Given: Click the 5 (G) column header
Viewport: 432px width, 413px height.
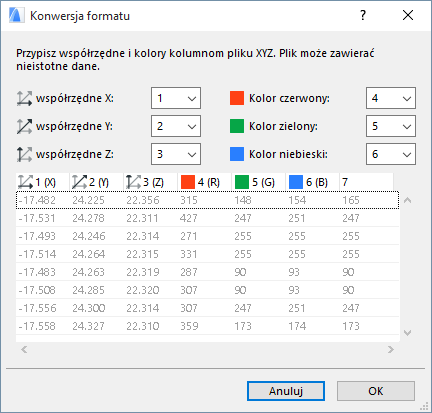Looking at the screenshot, I should click(259, 182).
